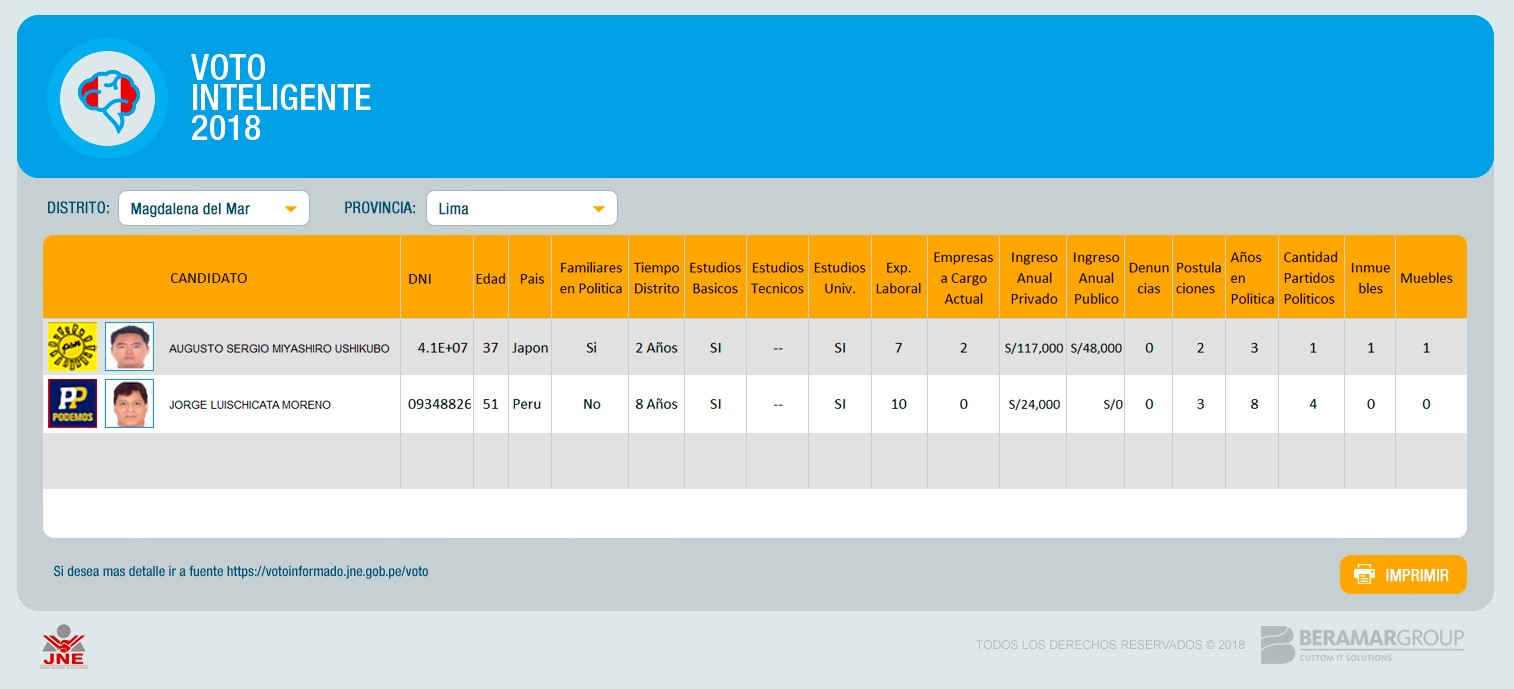The image size is (1514, 689).
Task: Open Jorge Luis Chicata Moreno's photo
Action: (x=130, y=404)
